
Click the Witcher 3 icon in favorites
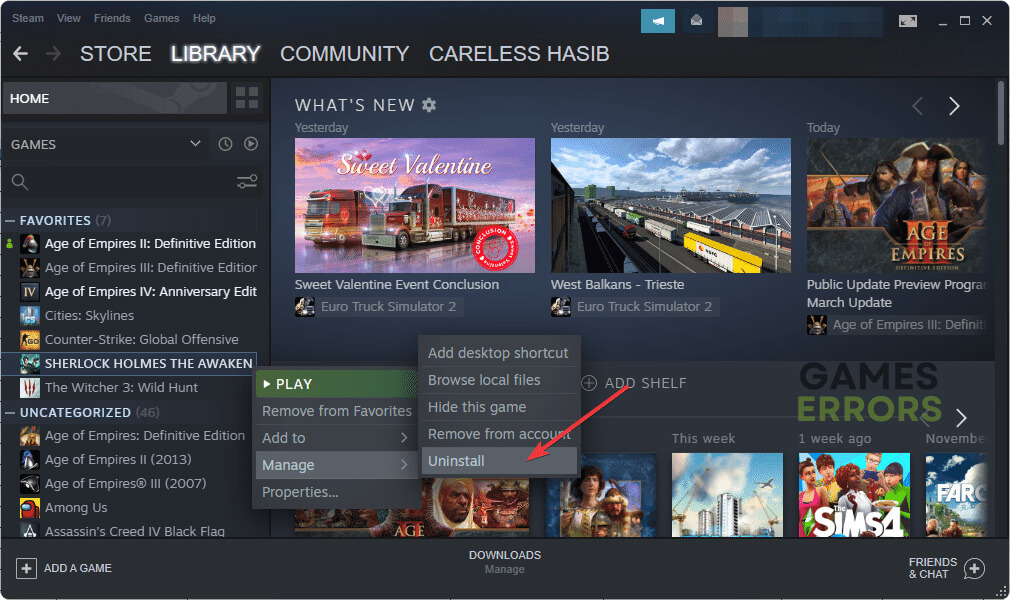click(30, 388)
